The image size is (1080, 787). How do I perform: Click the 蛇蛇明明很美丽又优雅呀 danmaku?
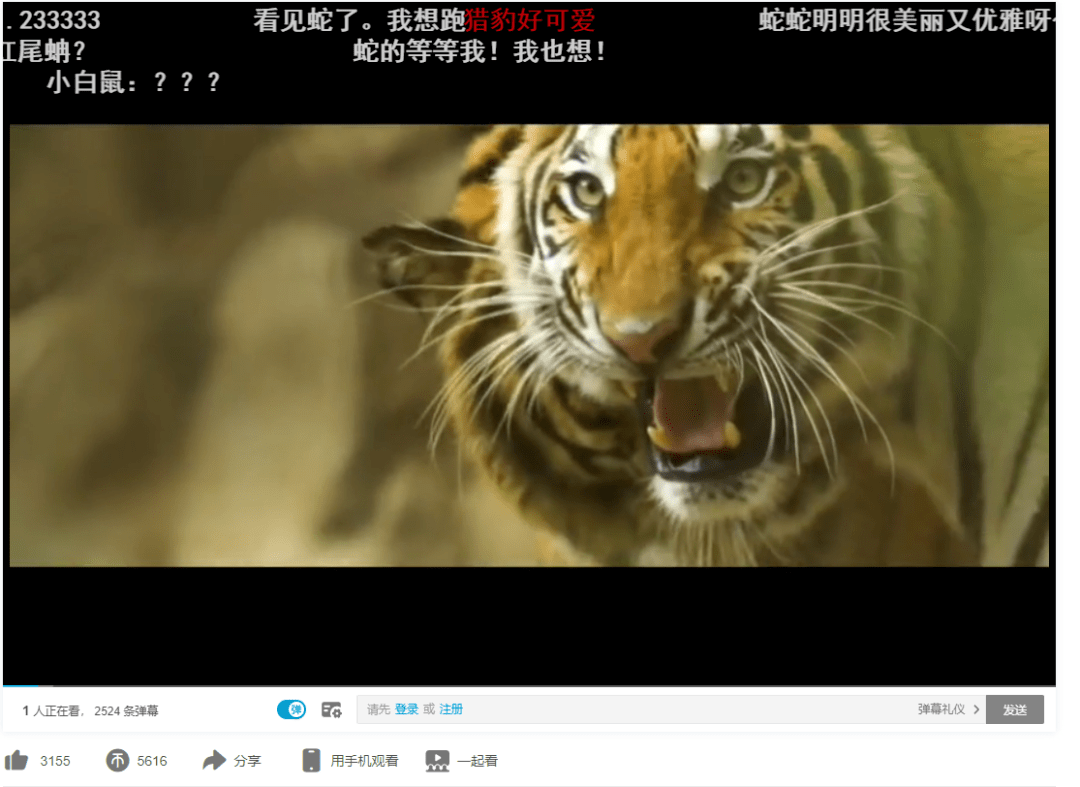click(907, 21)
